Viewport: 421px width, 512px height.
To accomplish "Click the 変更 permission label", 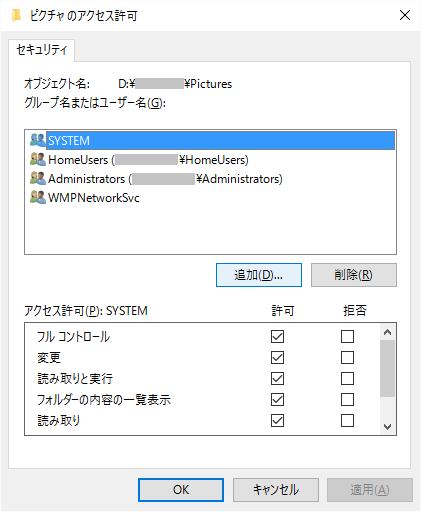I will pos(49,358).
